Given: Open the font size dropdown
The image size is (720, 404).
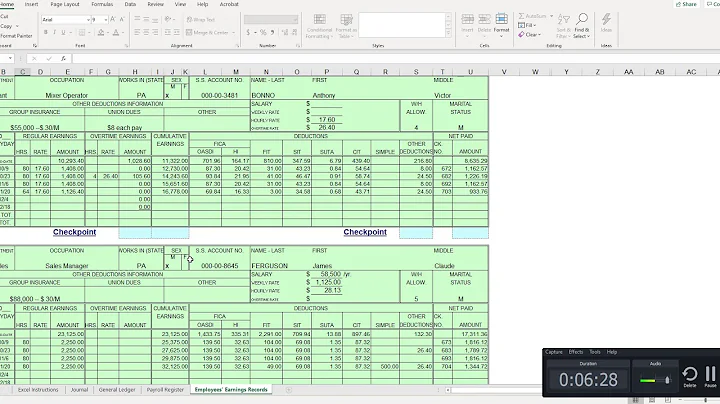Looking at the screenshot, I should pyautogui.click(x=106, y=20).
